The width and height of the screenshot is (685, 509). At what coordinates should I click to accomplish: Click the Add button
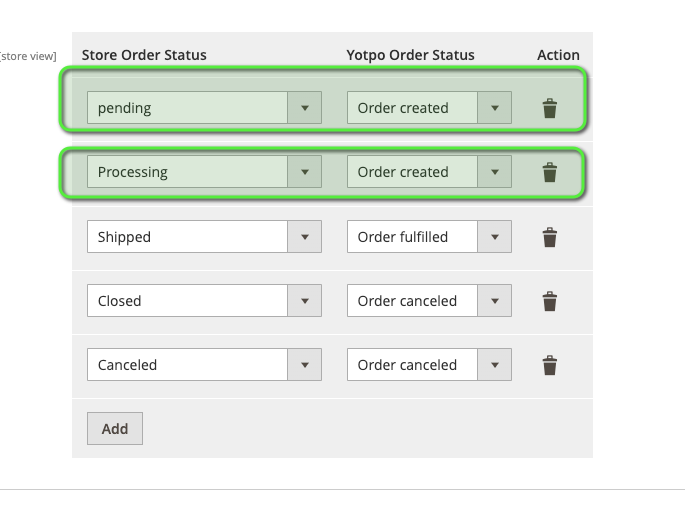click(115, 428)
